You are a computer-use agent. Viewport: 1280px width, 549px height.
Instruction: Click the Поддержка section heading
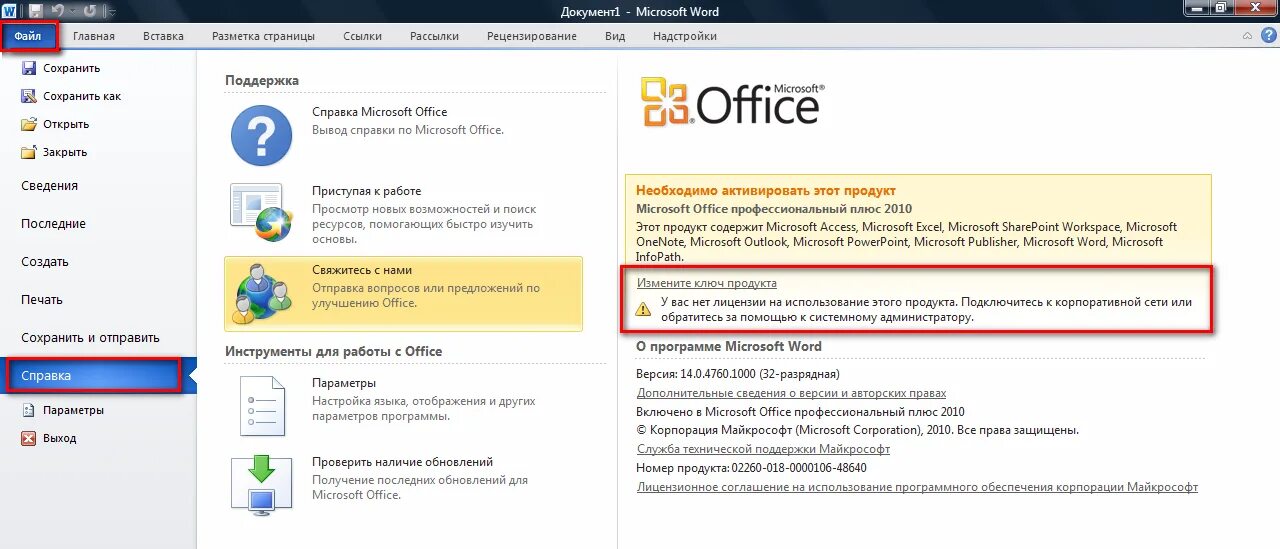click(x=262, y=80)
